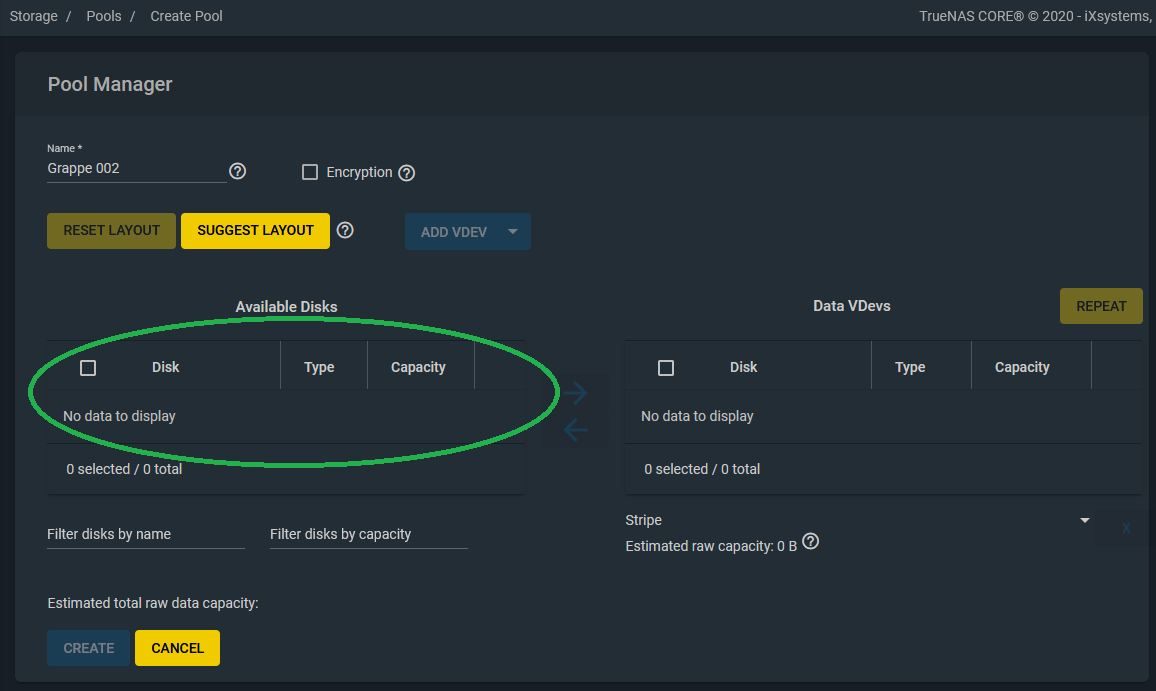Focus the Filter disks by capacity field
The image size is (1156, 691).
(x=369, y=534)
